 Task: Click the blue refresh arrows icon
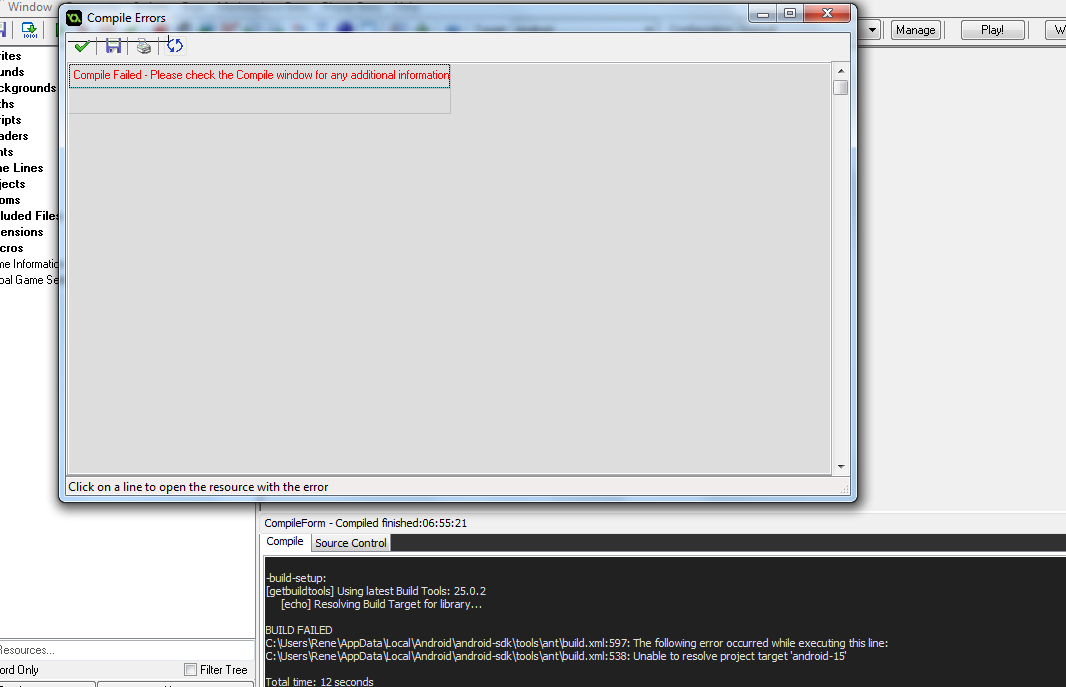coord(175,46)
